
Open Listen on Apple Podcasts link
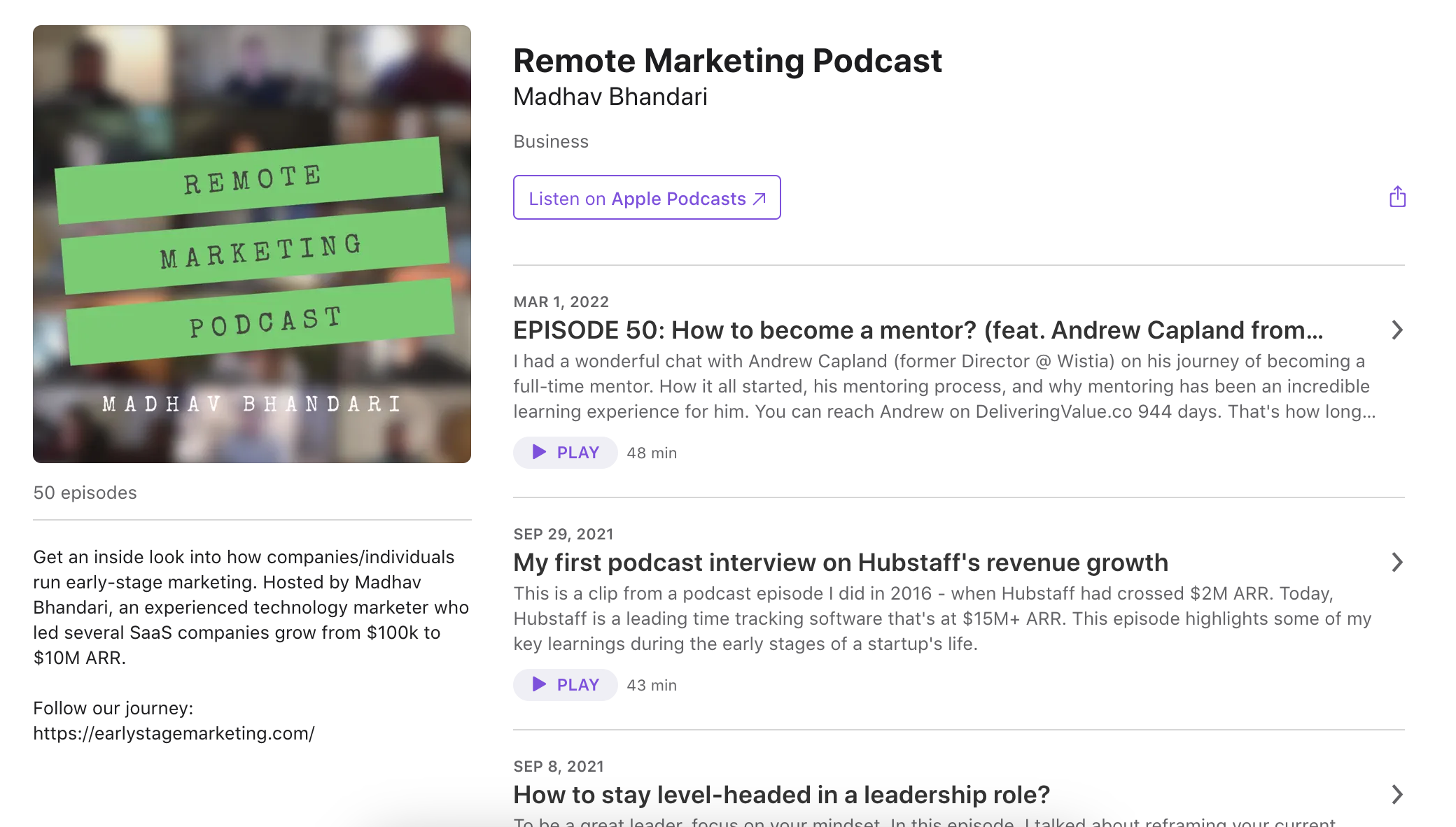pos(647,197)
